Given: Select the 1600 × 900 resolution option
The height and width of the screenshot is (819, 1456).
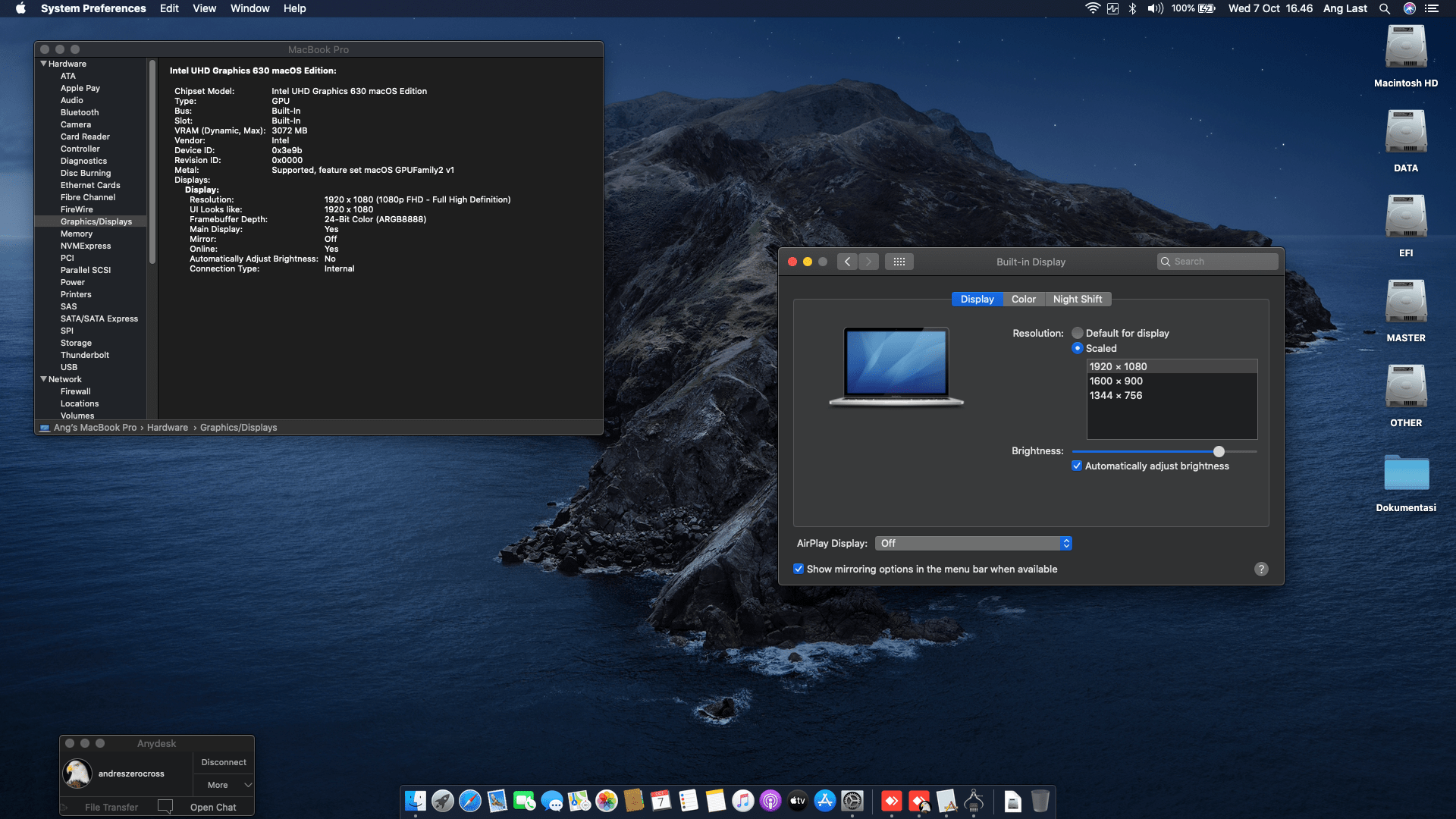Looking at the screenshot, I should 1116,381.
